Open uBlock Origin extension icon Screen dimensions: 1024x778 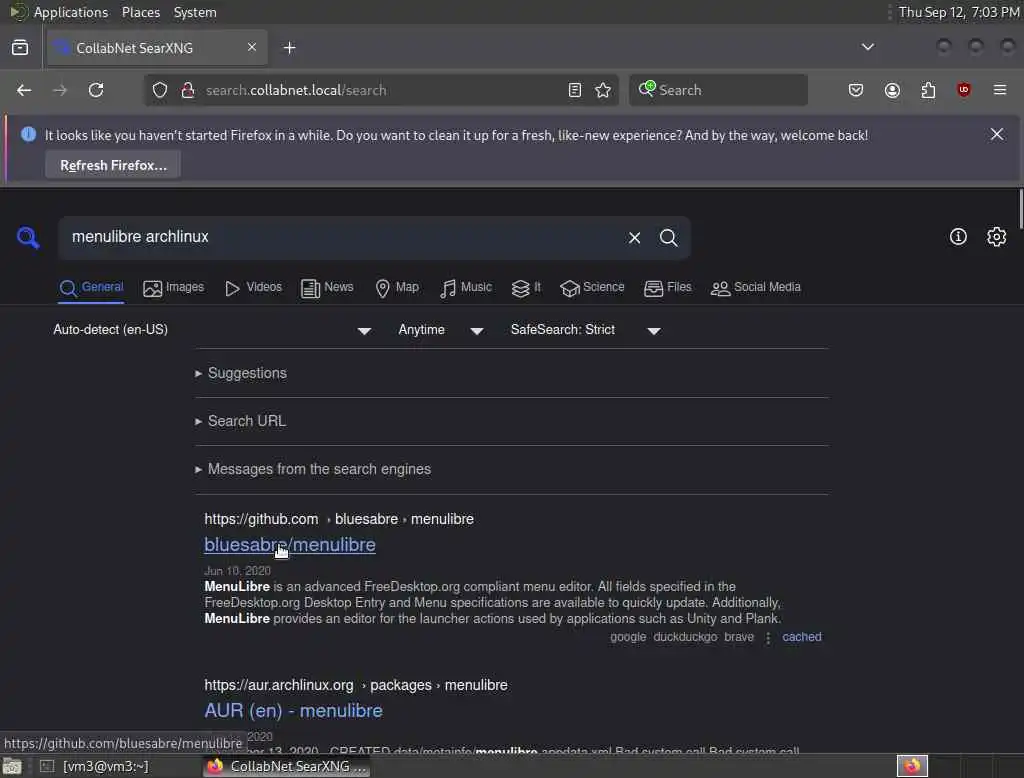tap(964, 90)
